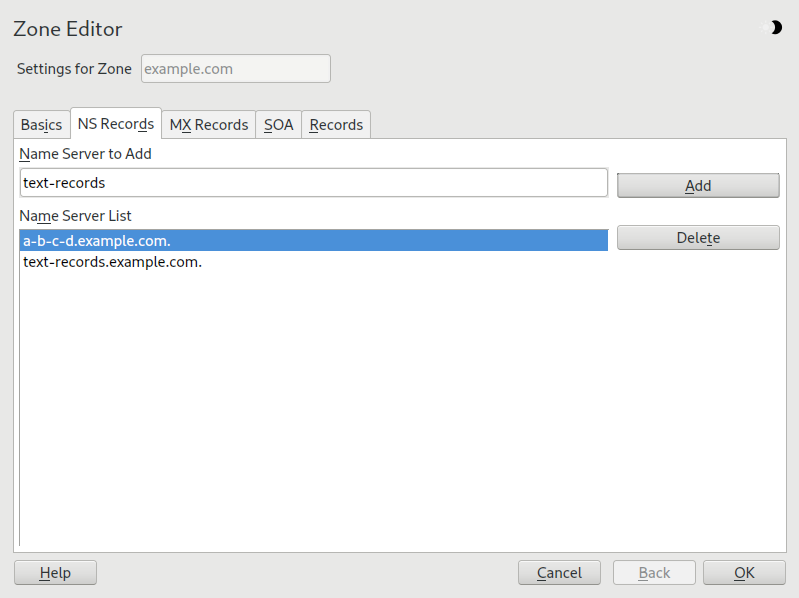Open Help for the Zone Editor
Viewport: 799px width, 598px height.
click(x=55, y=573)
